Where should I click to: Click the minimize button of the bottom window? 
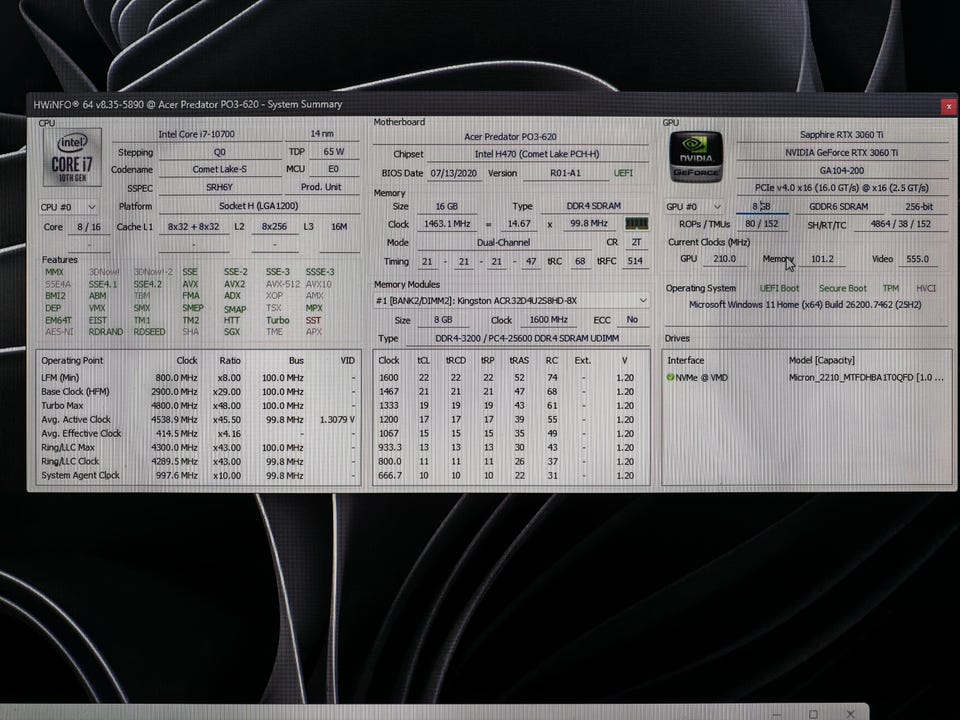(777, 714)
